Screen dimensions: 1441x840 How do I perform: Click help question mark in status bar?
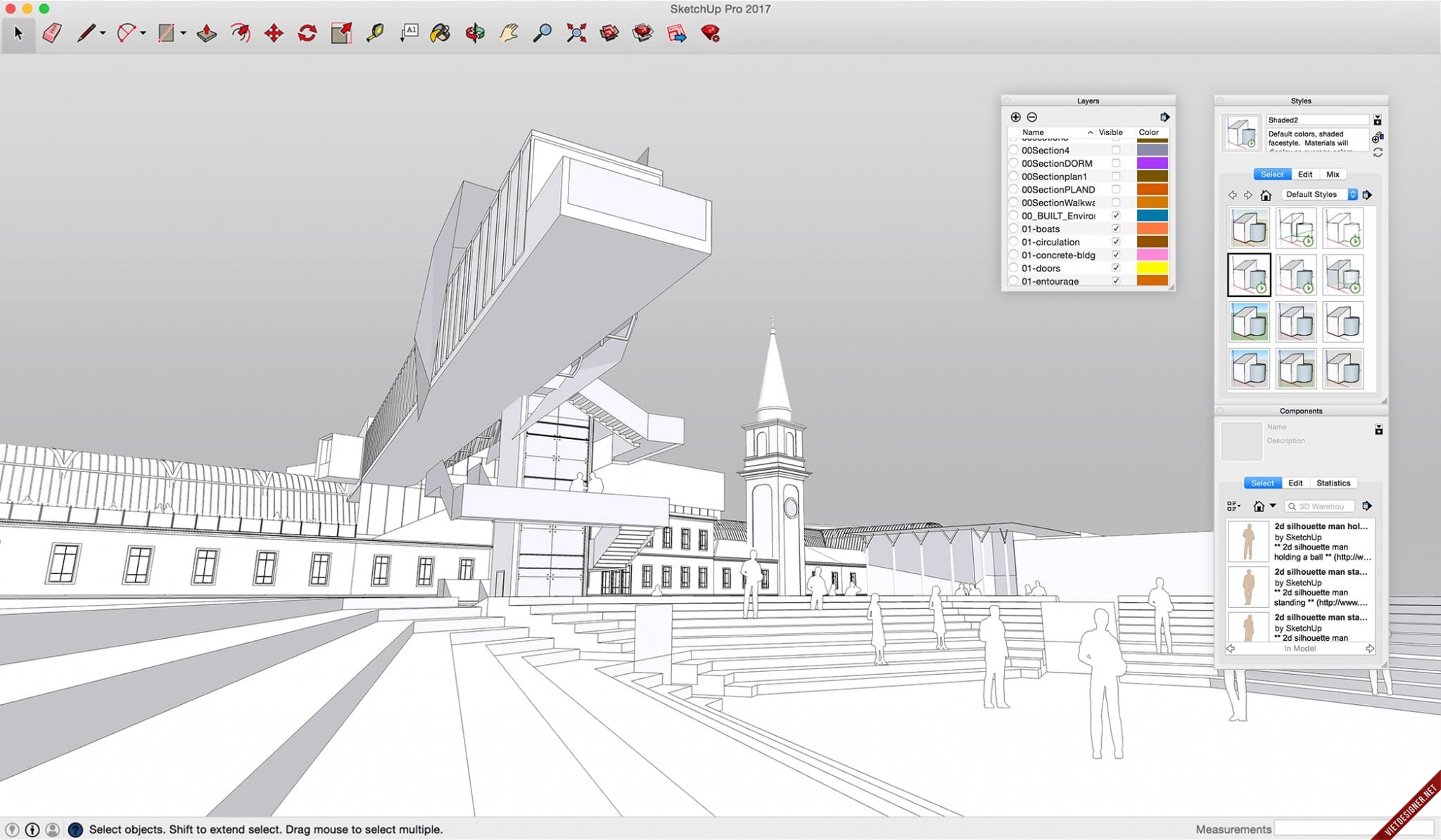75,829
